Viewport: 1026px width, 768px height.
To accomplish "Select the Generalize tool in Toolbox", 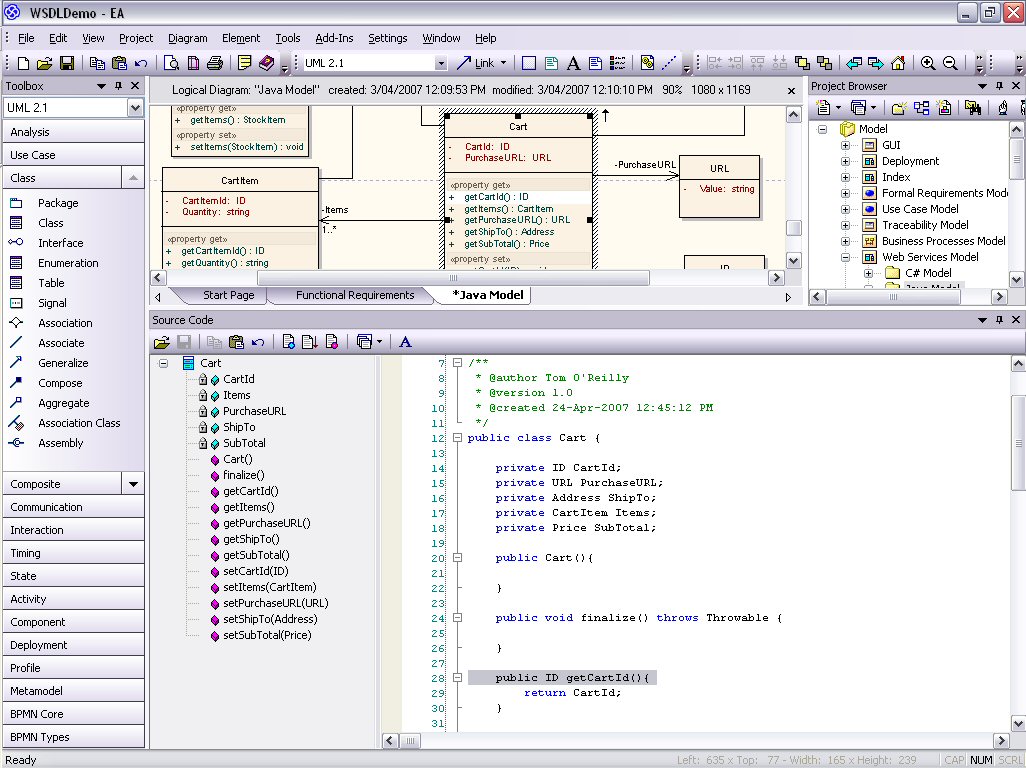I will (62, 363).
